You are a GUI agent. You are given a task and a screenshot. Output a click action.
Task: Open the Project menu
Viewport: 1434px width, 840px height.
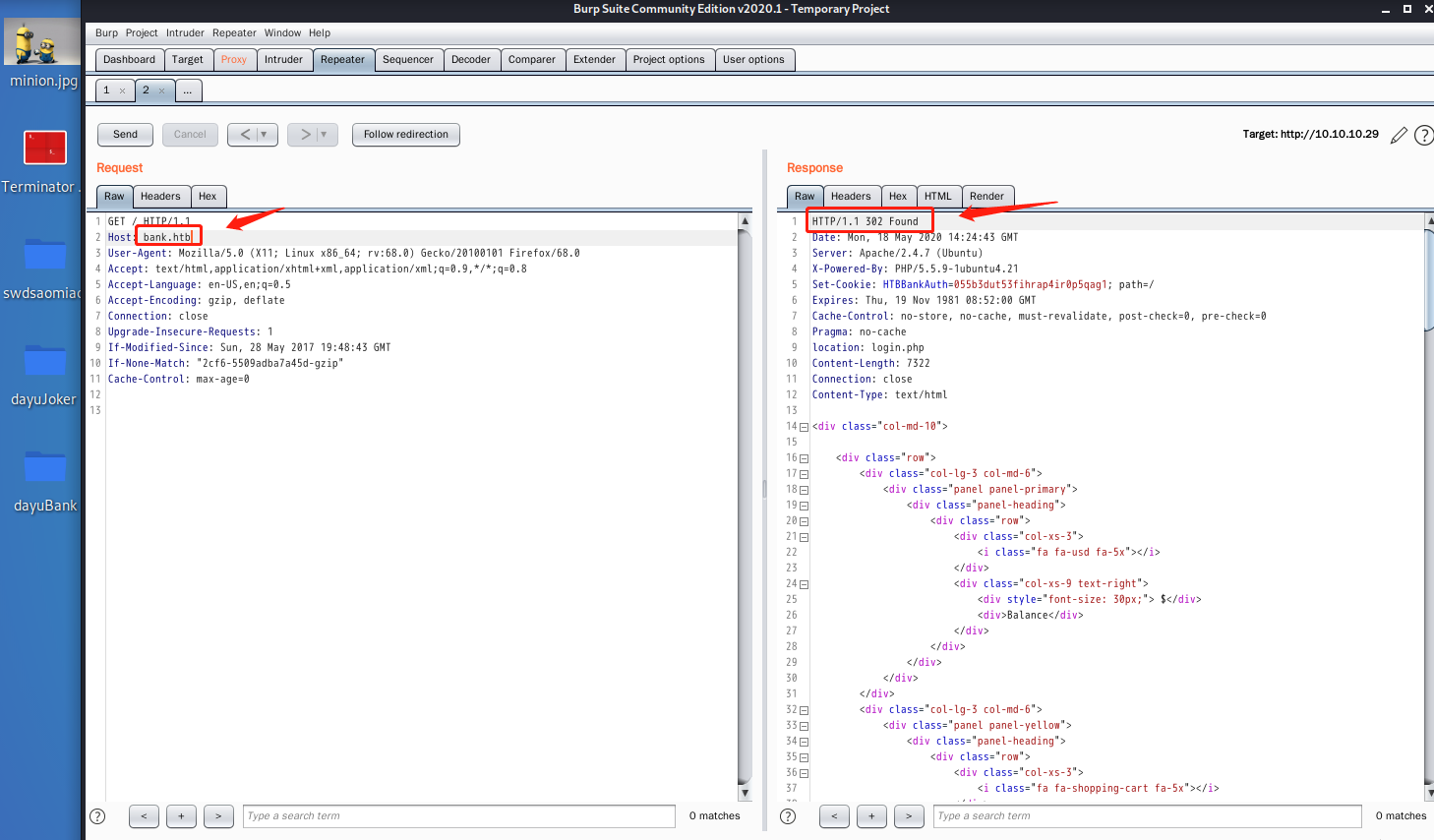click(142, 32)
